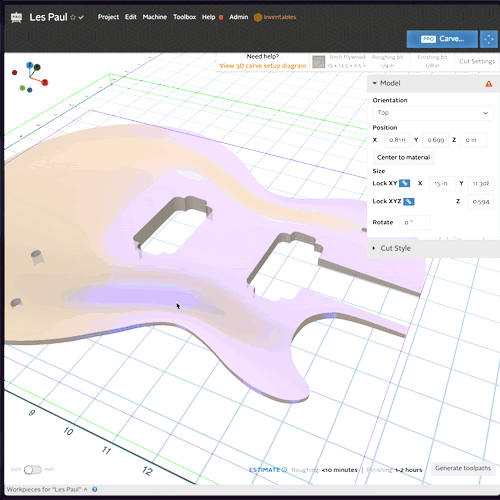500x500 pixels.
Task: Click the orange warning triangle in Model header
Action: [489, 84]
